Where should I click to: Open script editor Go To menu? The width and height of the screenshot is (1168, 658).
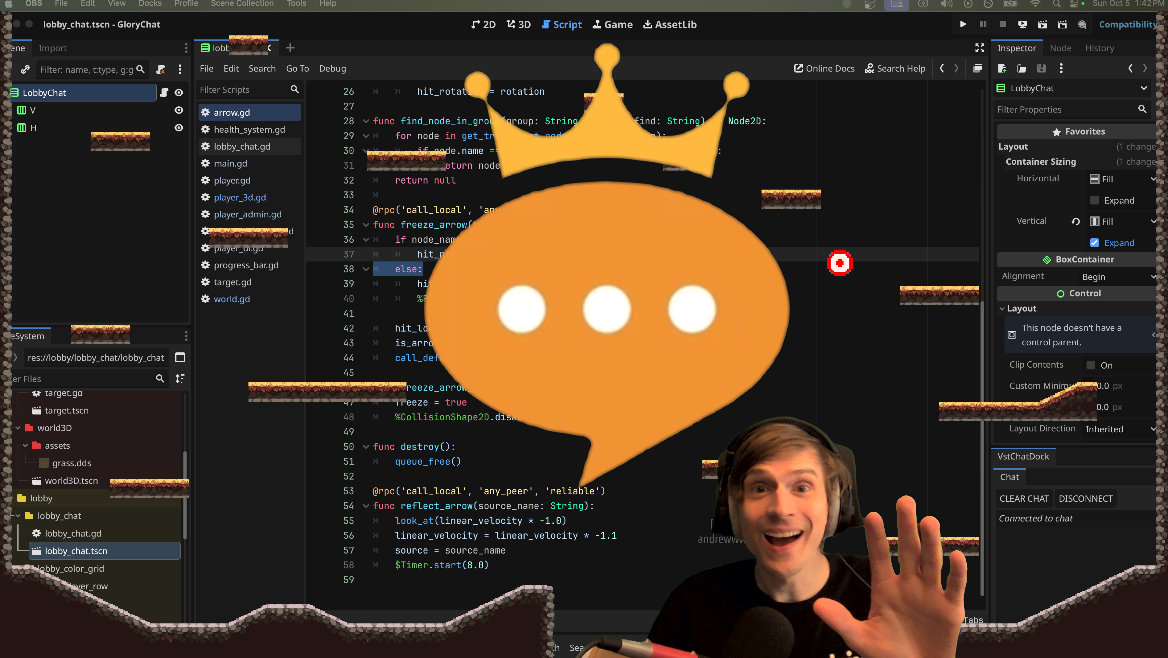point(297,69)
